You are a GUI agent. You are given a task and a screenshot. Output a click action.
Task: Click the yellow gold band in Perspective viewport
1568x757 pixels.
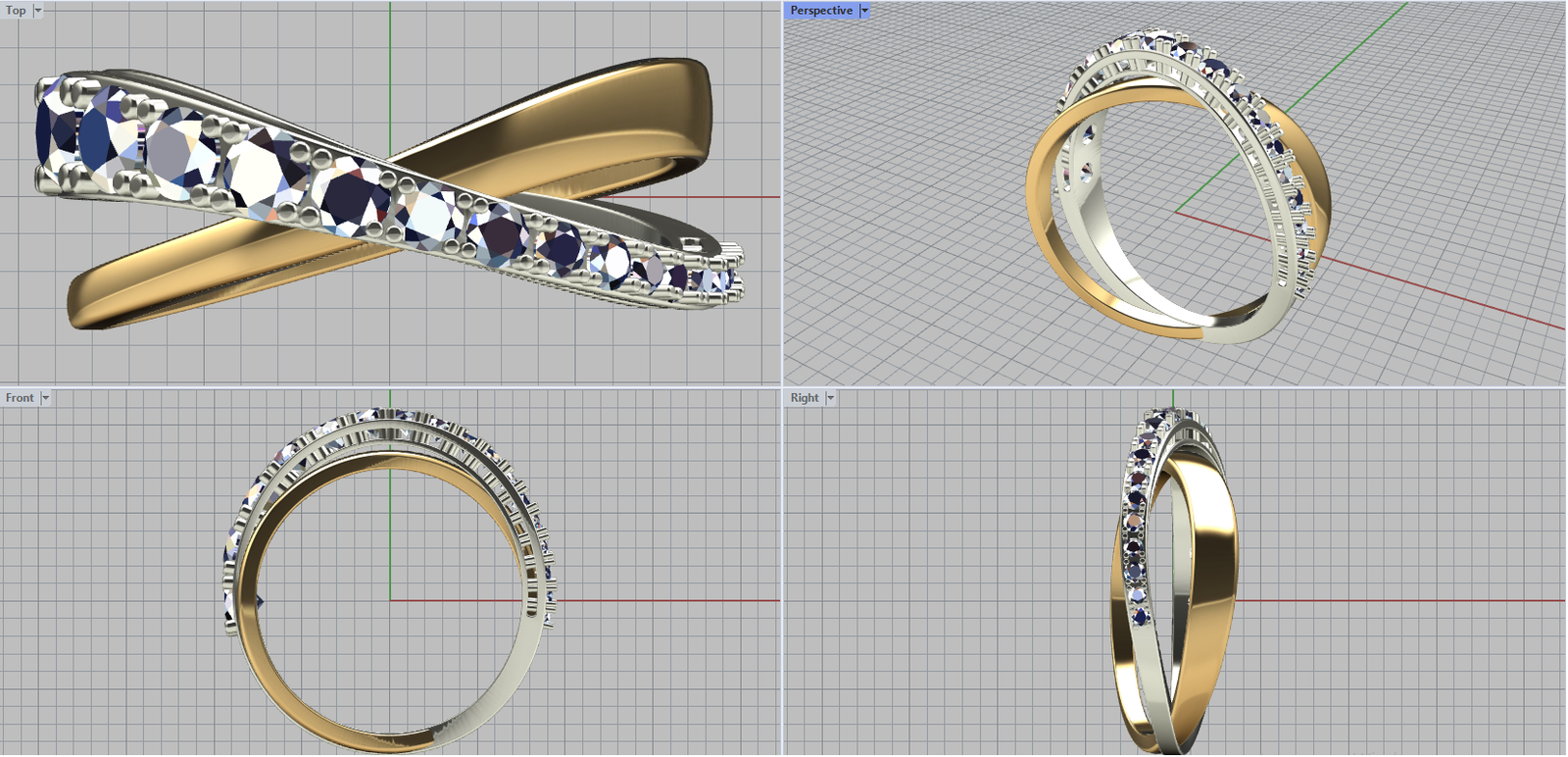(x=1041, y=226)
